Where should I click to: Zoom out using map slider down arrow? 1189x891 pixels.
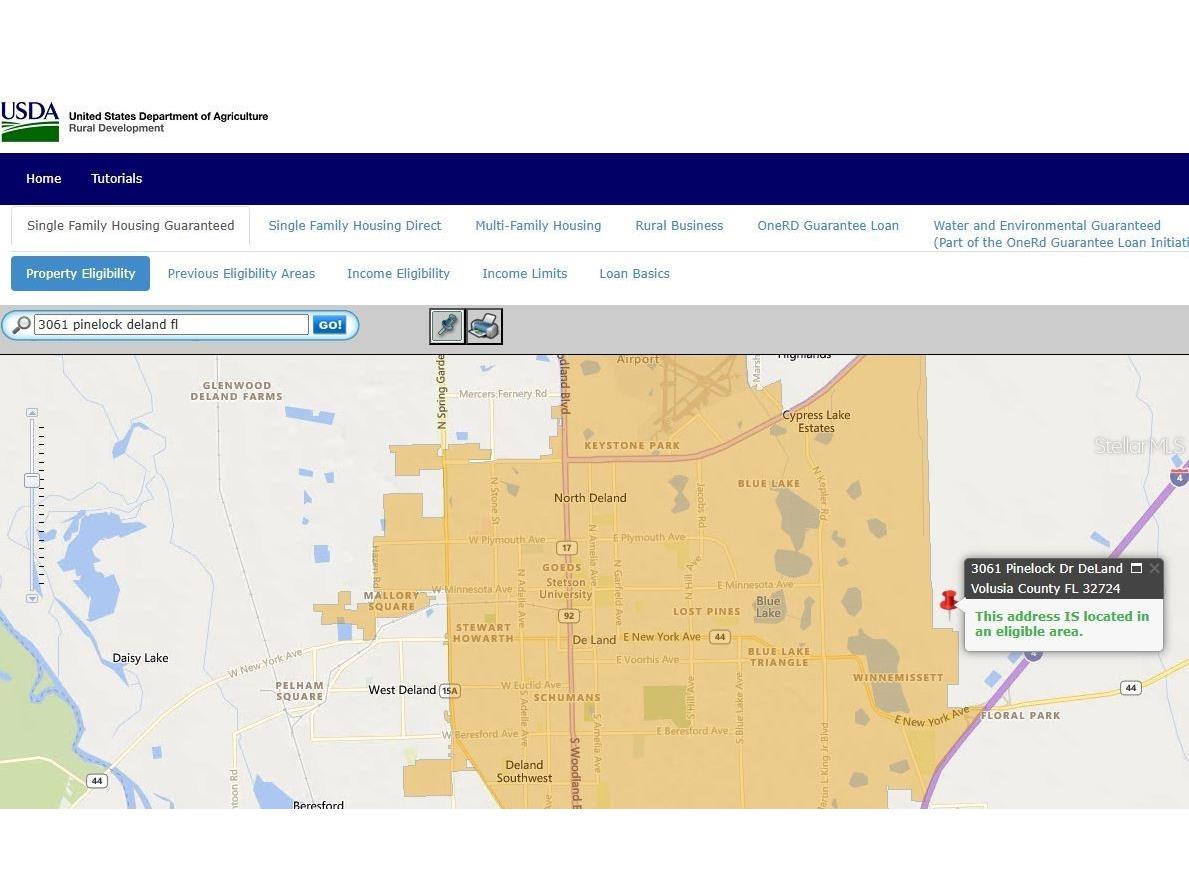pyautogui.click(x=32, y=598)
